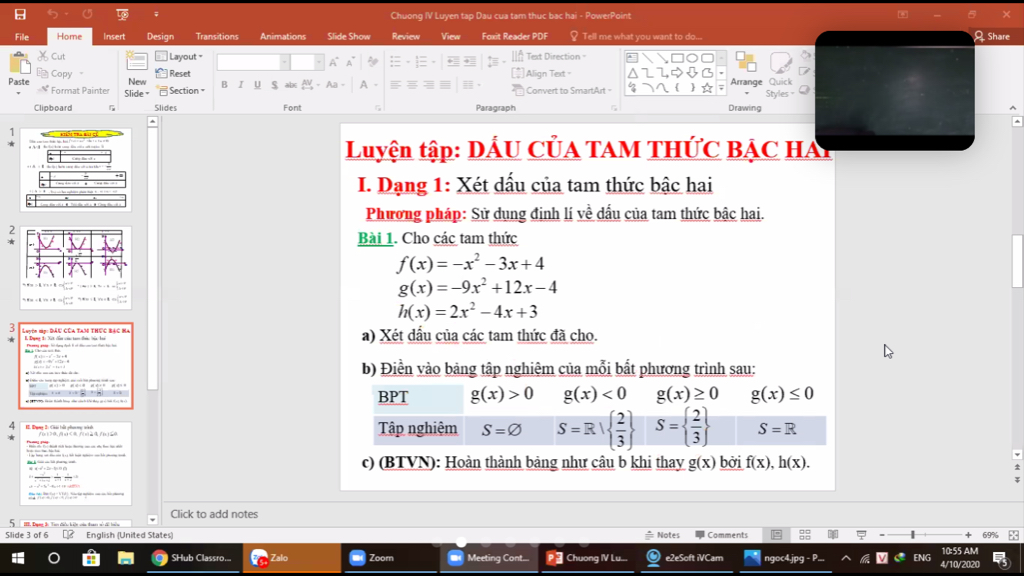Expand shapes gallery More arrow

[722, 88]
